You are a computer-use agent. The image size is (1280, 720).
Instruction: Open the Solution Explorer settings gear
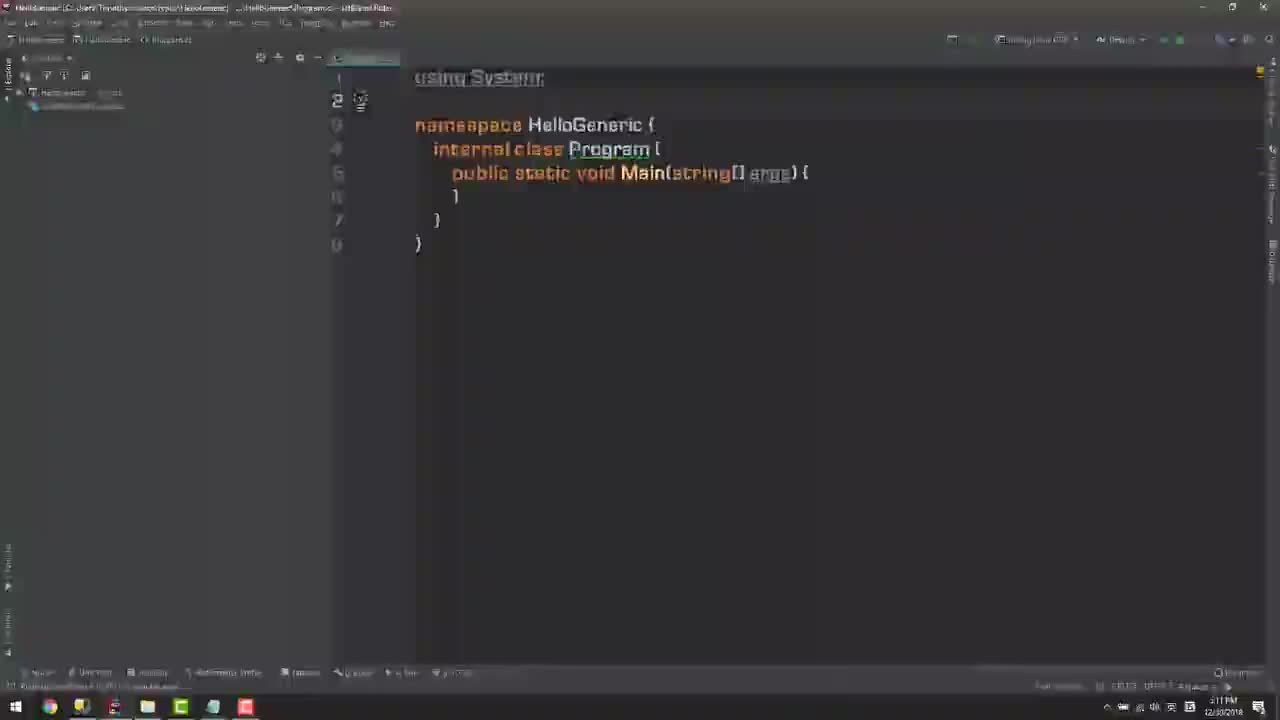[300, 58]
